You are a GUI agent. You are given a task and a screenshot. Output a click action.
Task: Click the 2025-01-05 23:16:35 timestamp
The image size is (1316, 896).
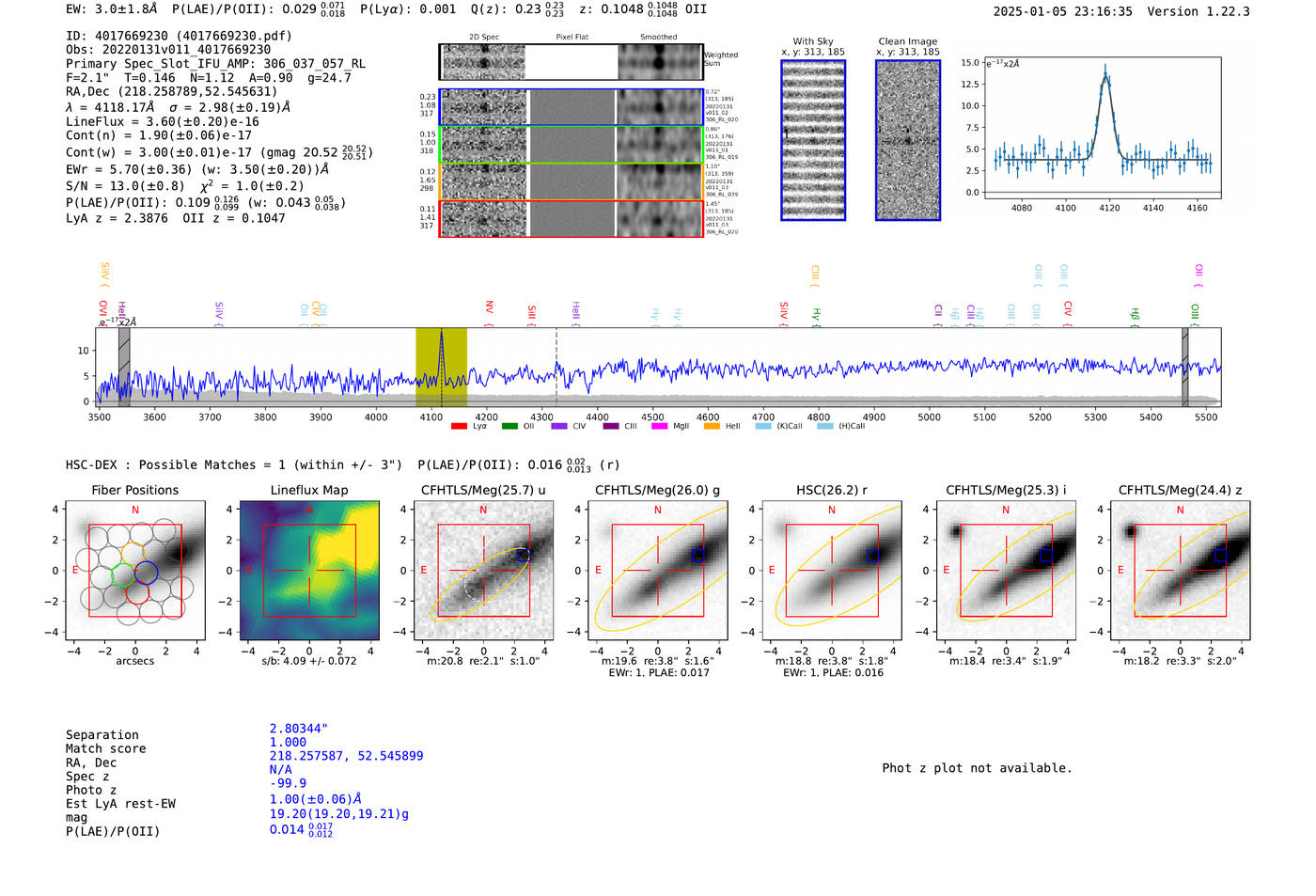[1063, 11]
